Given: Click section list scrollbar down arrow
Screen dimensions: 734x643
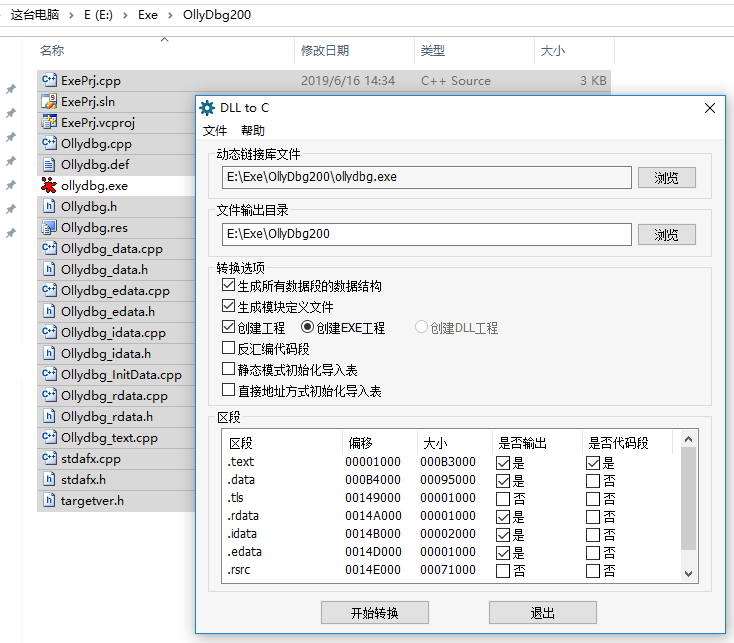Looking at the screenshot, I should click(x=688, y=574).
